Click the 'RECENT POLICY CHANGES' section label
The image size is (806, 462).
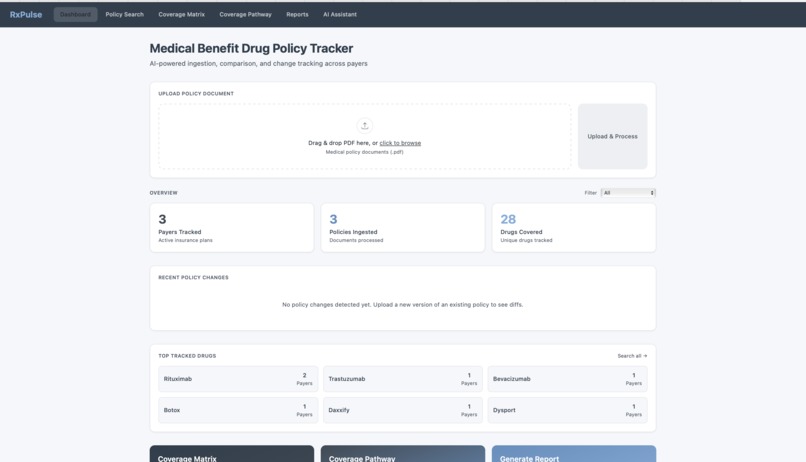pos(193,278)
